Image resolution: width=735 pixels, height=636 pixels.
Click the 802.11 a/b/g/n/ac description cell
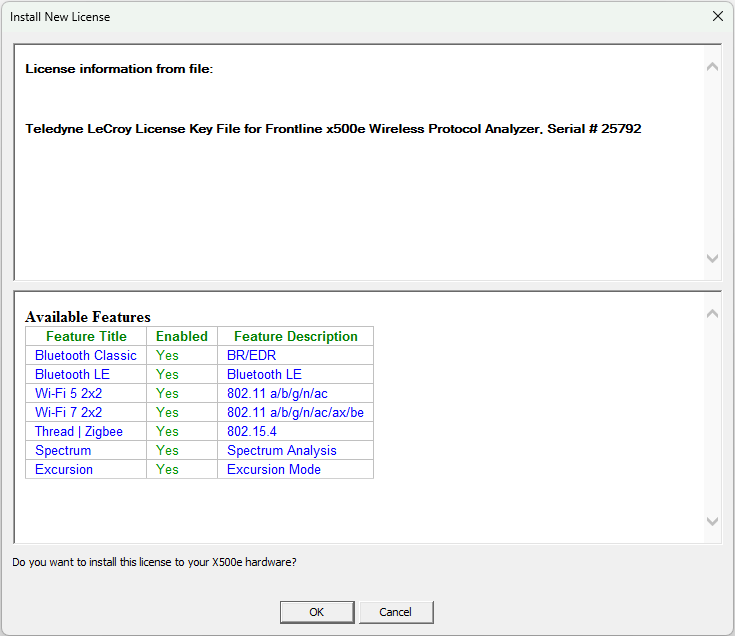coord(296,393)
